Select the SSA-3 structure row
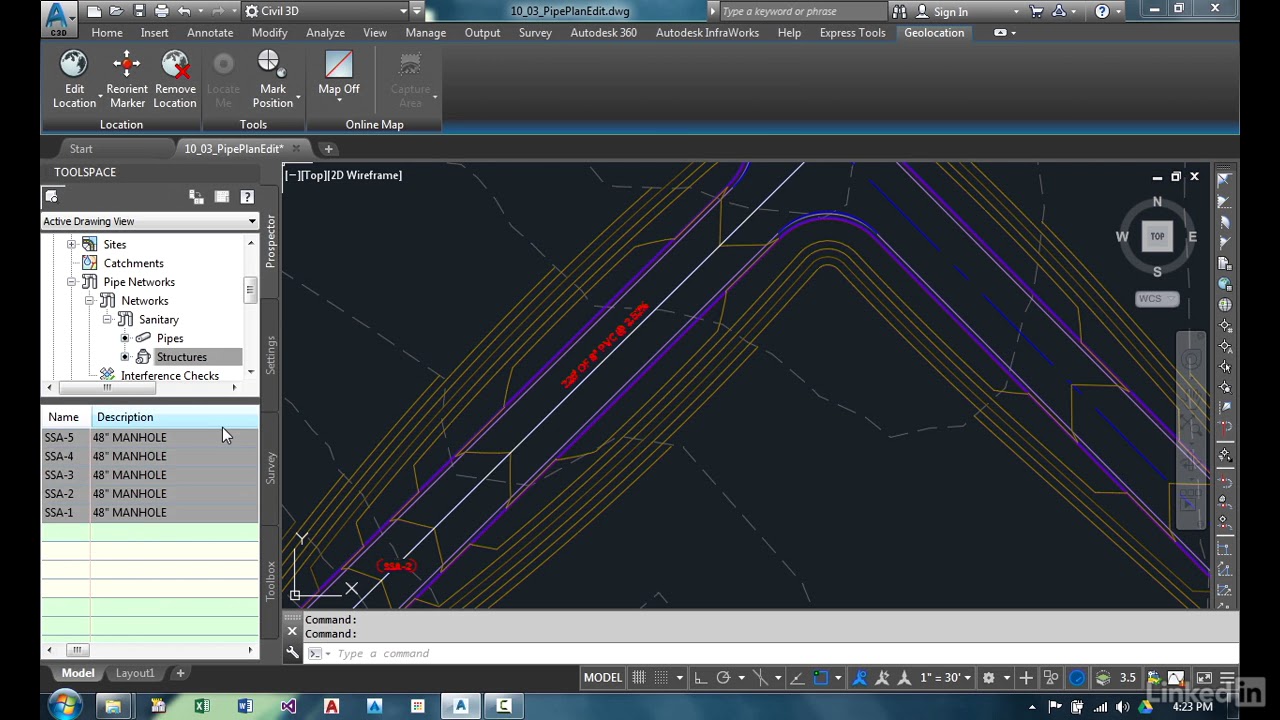Screen dimensions: 1280x720 150,475
